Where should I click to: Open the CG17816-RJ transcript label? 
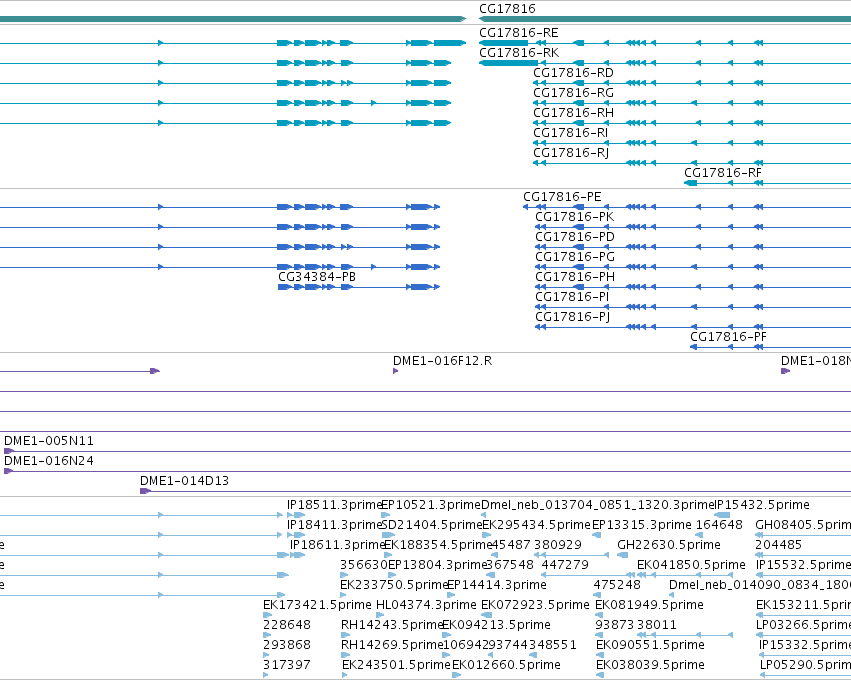click(571, 153)
